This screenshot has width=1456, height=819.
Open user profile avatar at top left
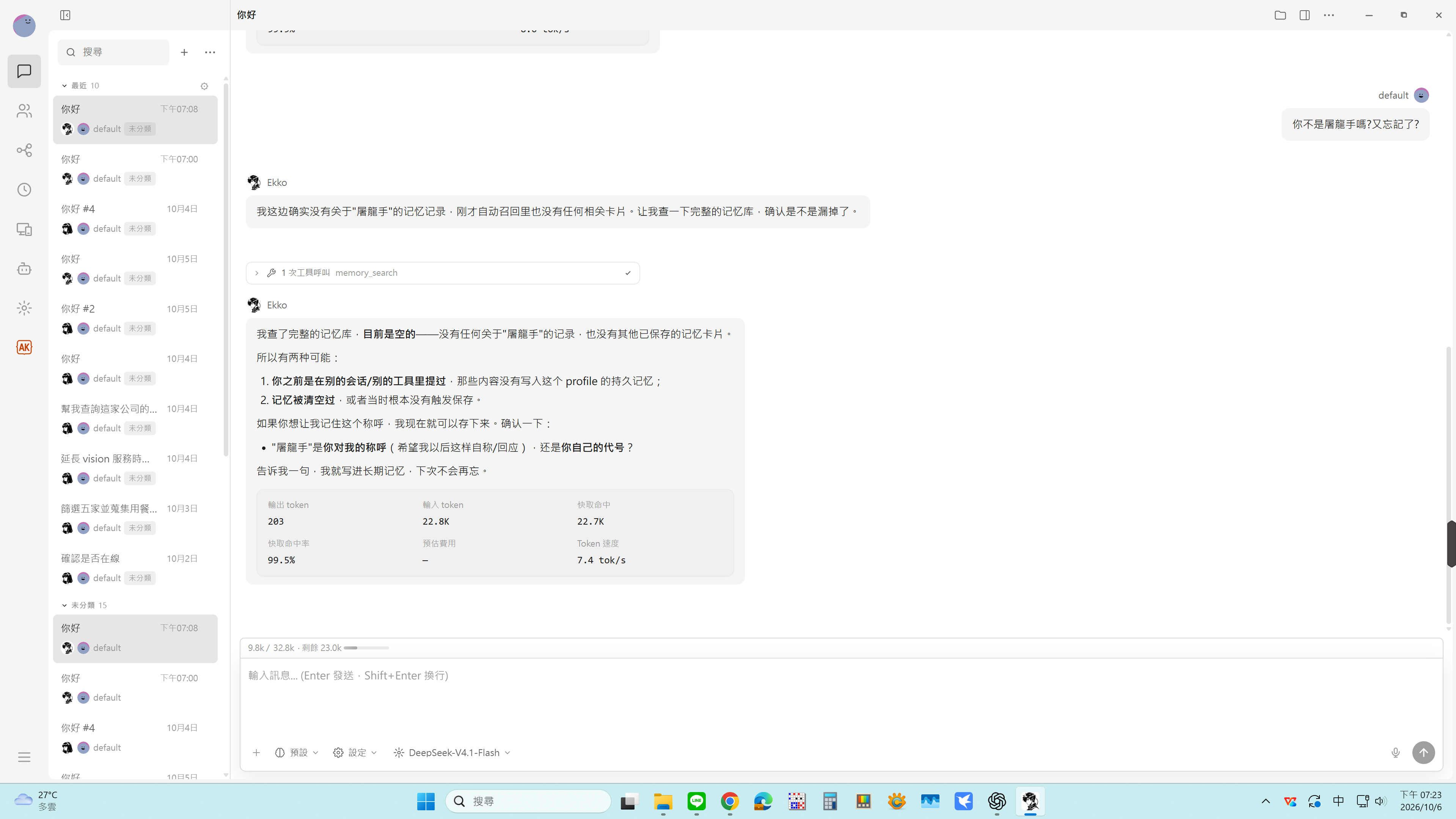click(24, 25)
